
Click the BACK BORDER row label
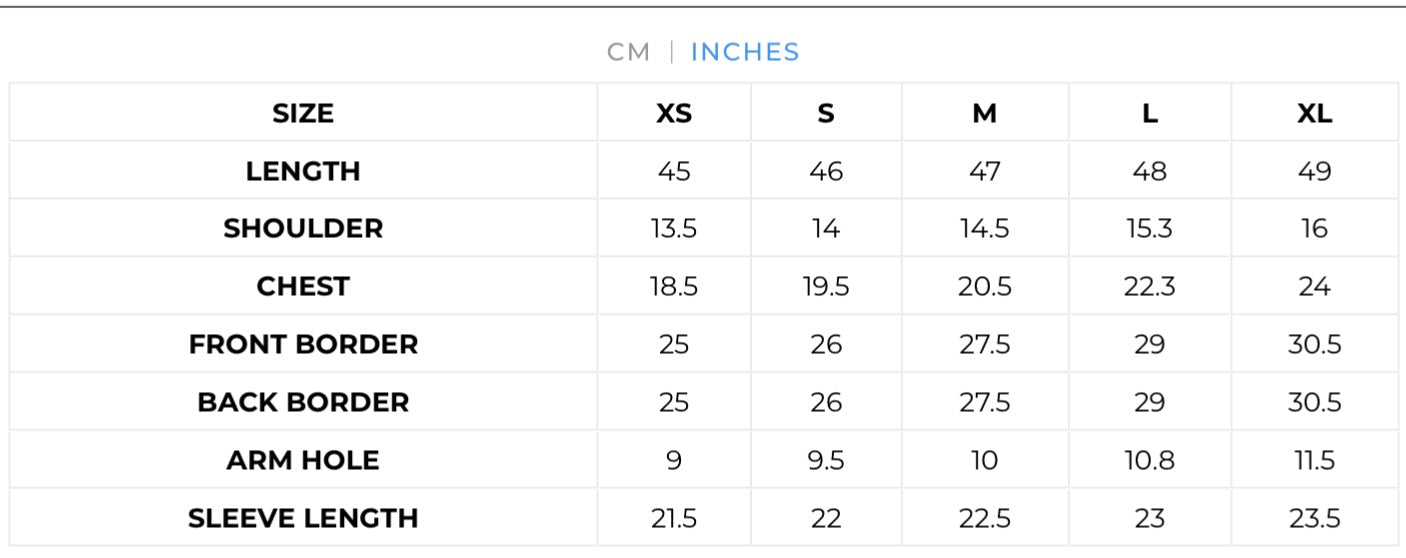tap(303, 403)
